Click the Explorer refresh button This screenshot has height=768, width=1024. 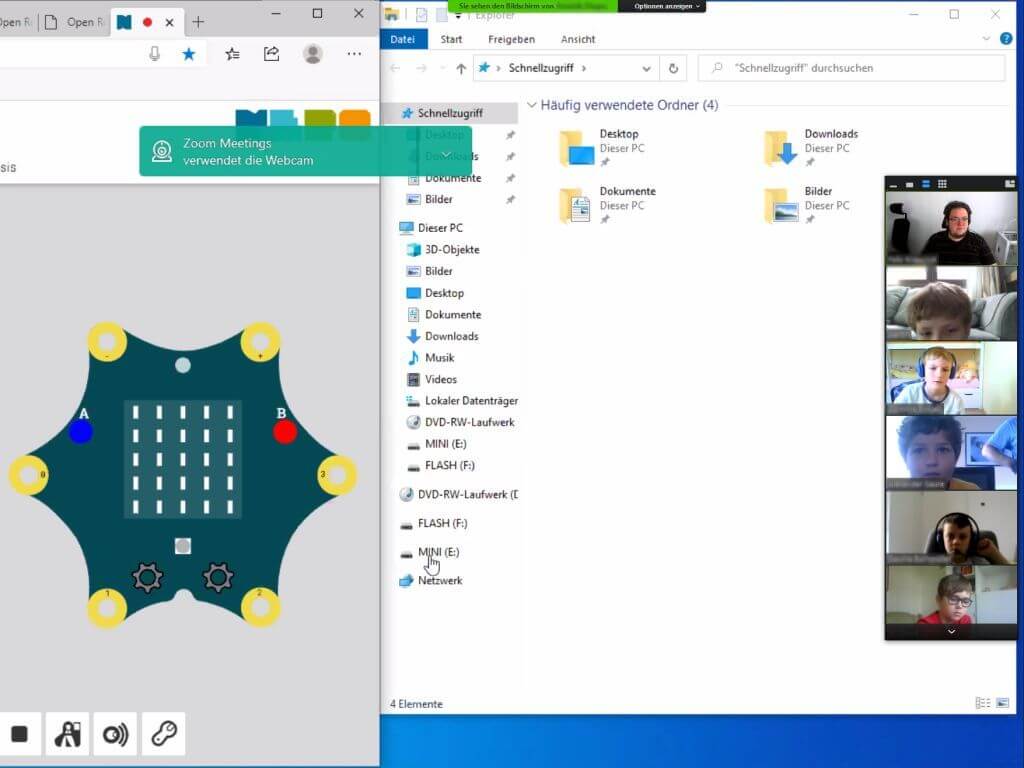[x=673, y=68]
